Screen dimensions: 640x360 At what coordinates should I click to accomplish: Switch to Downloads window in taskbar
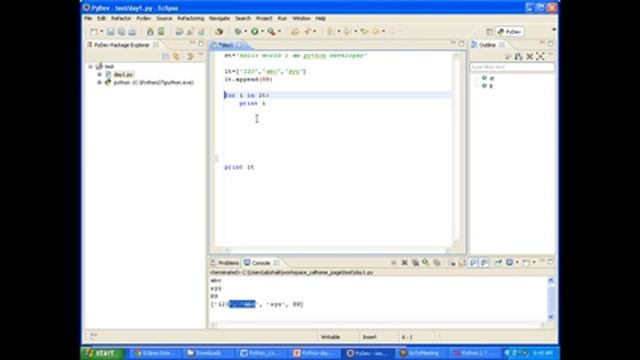click(209, 353)
